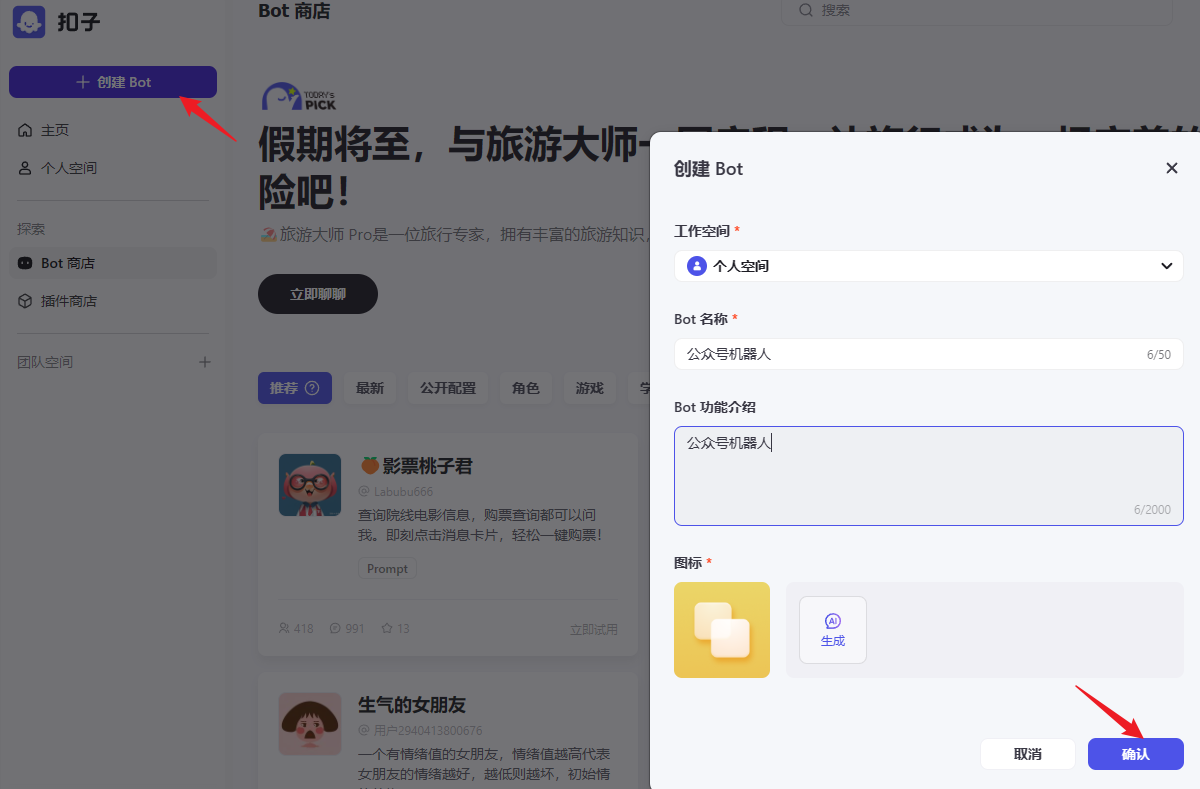
Task: Click 取消 to cancel Bot creation
Action: [1027, 754]
